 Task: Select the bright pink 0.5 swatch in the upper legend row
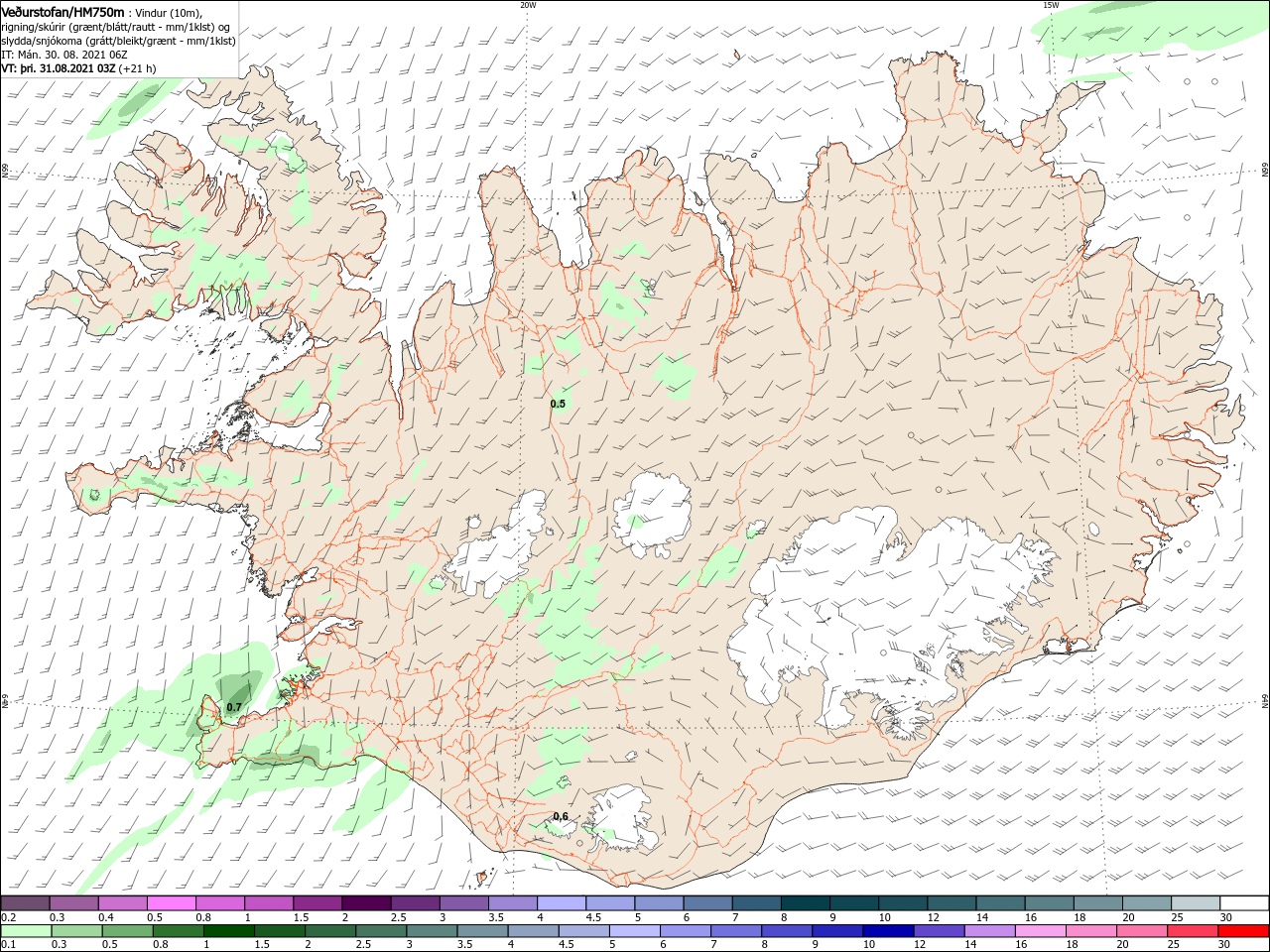172,903
